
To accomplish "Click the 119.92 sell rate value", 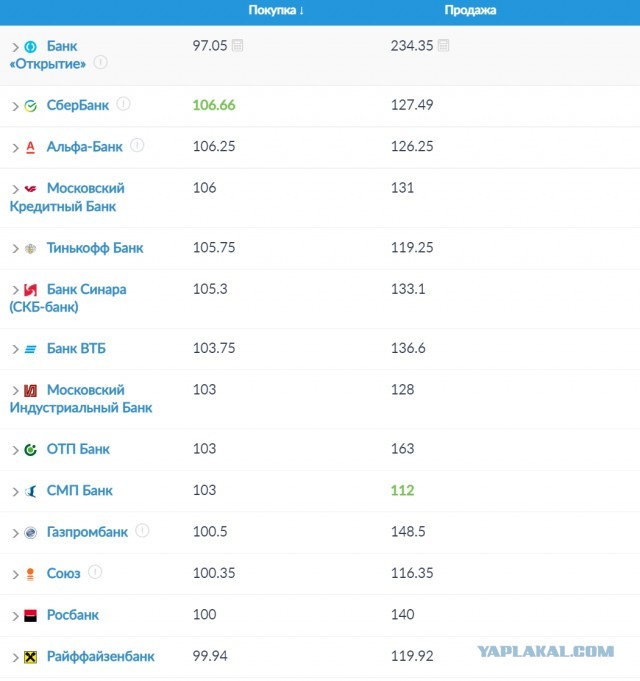I will click(x=412, y=656).
